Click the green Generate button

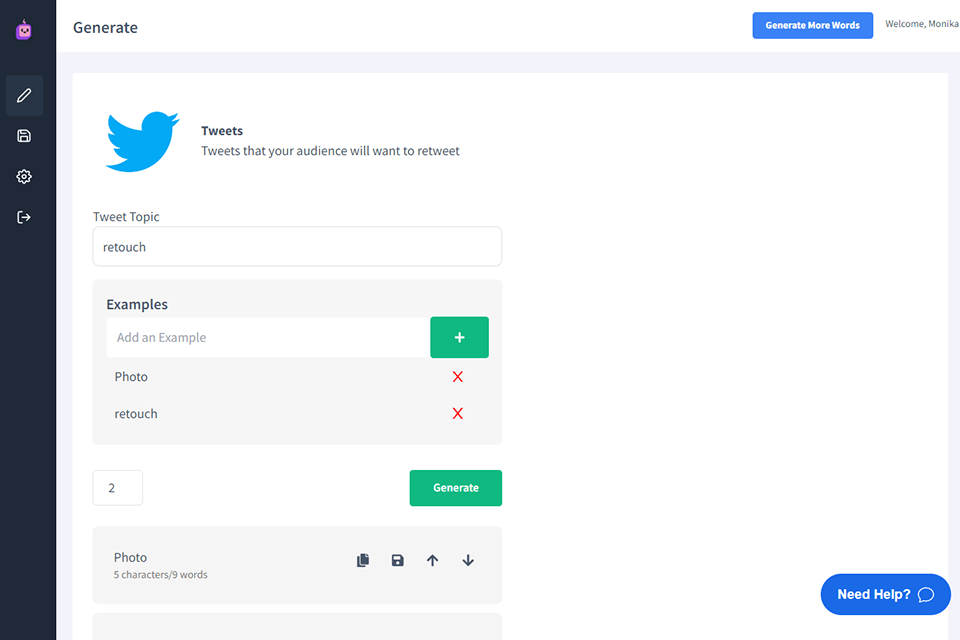[456, 488]
